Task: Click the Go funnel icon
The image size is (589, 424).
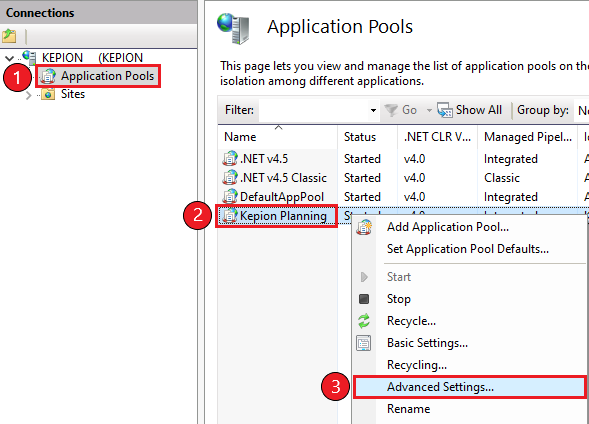Action: (x=391, y=110)
